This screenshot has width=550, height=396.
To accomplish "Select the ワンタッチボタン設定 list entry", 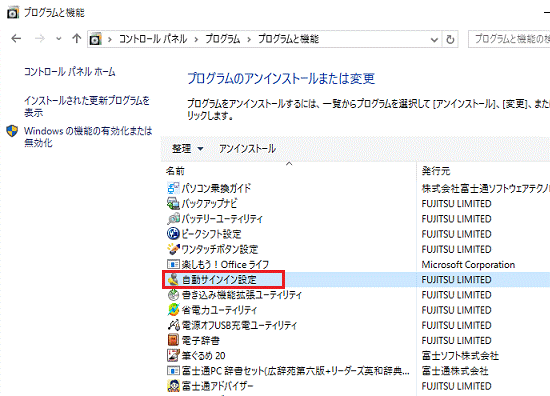I will (220, 249).
